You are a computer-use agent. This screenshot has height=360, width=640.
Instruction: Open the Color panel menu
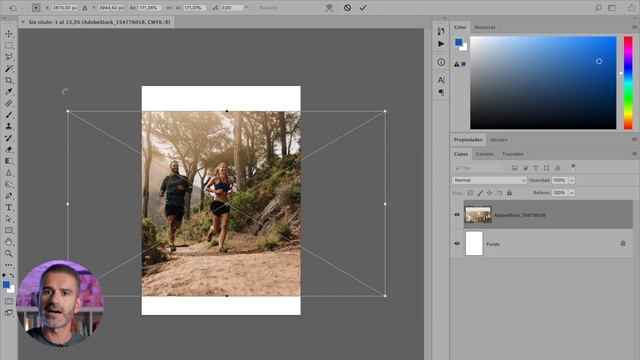click(634, 27)
